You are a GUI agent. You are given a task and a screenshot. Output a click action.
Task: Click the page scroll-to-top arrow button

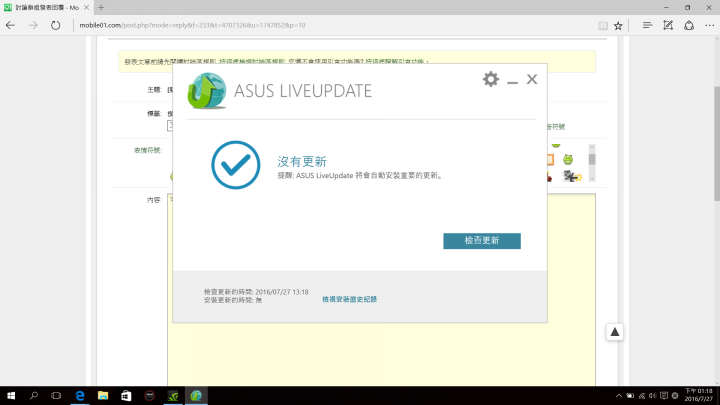pyautogui.click(x=614, y=332)
